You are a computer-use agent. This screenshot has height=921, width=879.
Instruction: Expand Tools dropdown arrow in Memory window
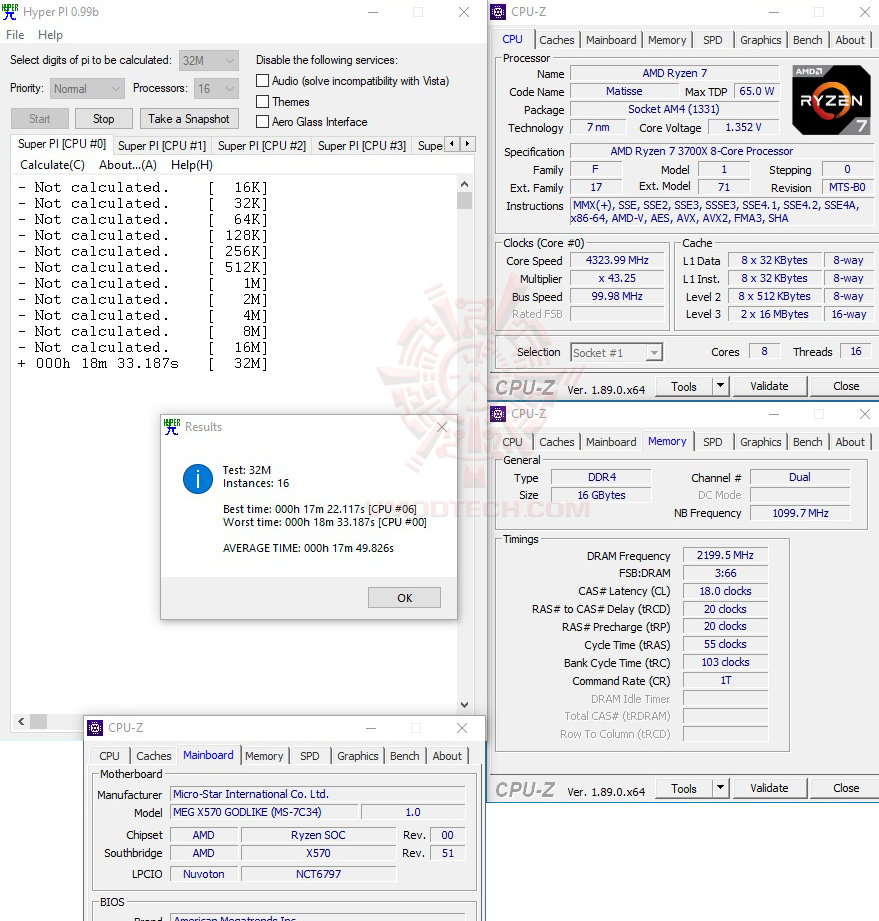pos(720,788)
